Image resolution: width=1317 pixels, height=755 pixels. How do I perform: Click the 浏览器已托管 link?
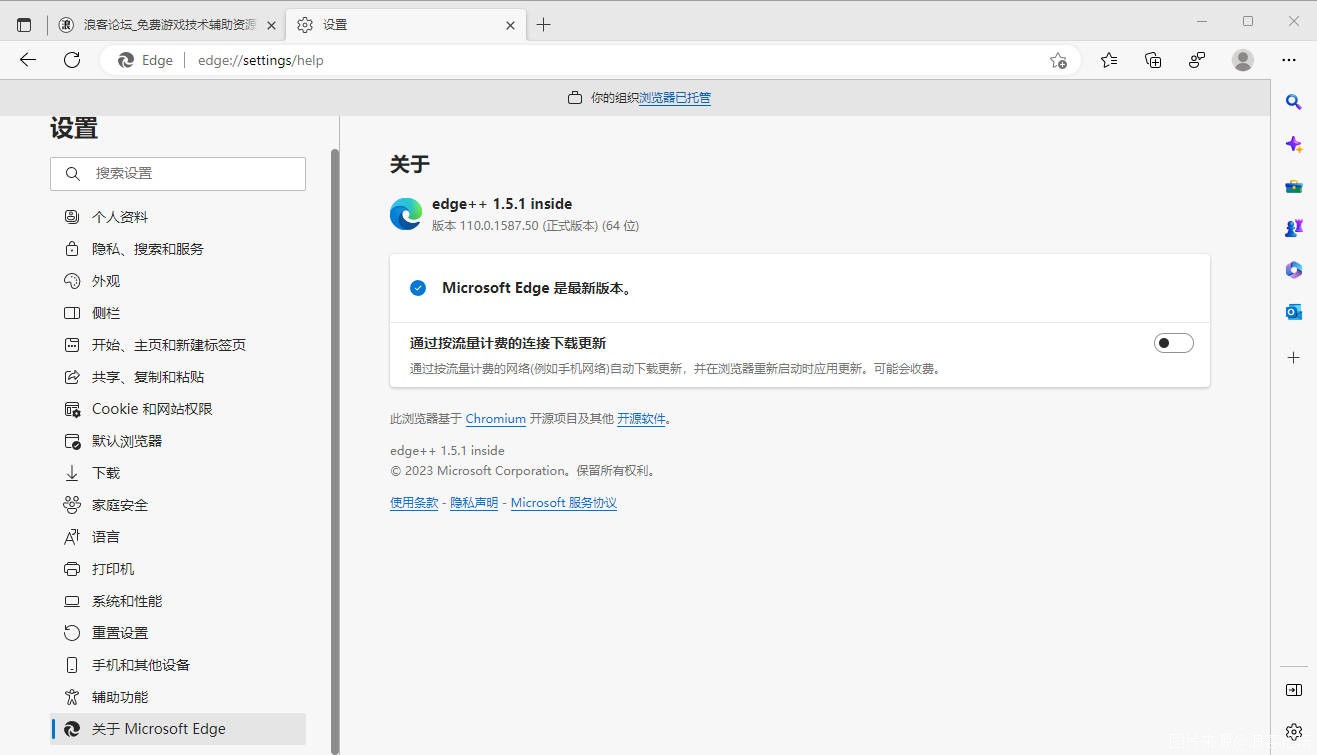(675, 98)
